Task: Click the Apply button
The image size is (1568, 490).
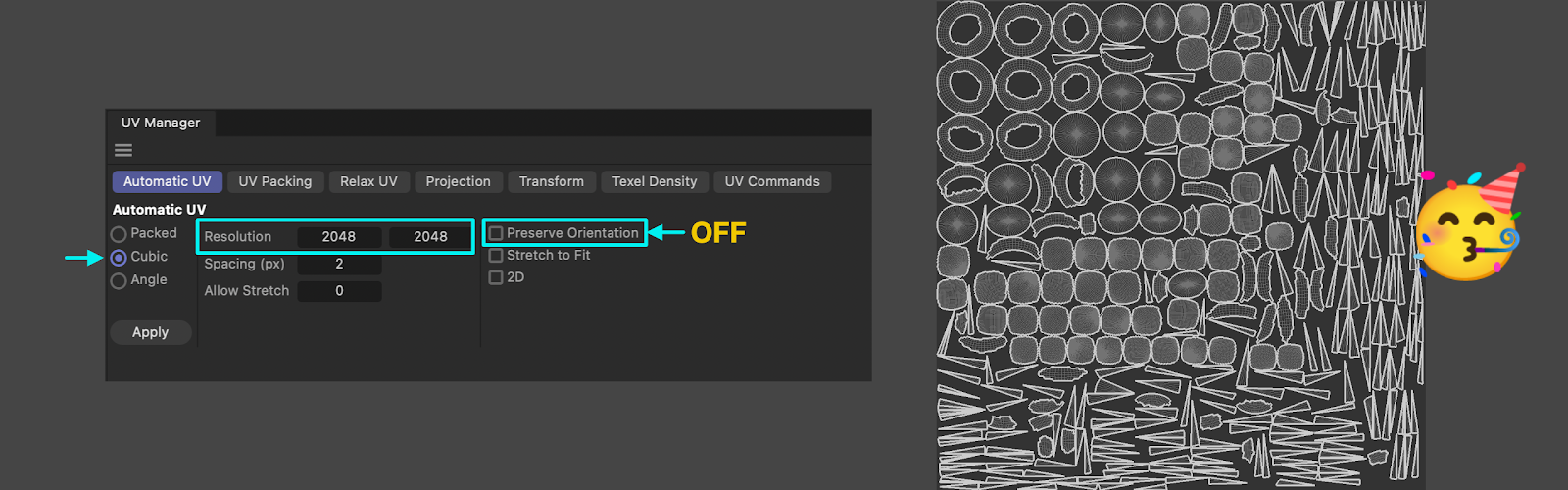Action: click(150, 332)
